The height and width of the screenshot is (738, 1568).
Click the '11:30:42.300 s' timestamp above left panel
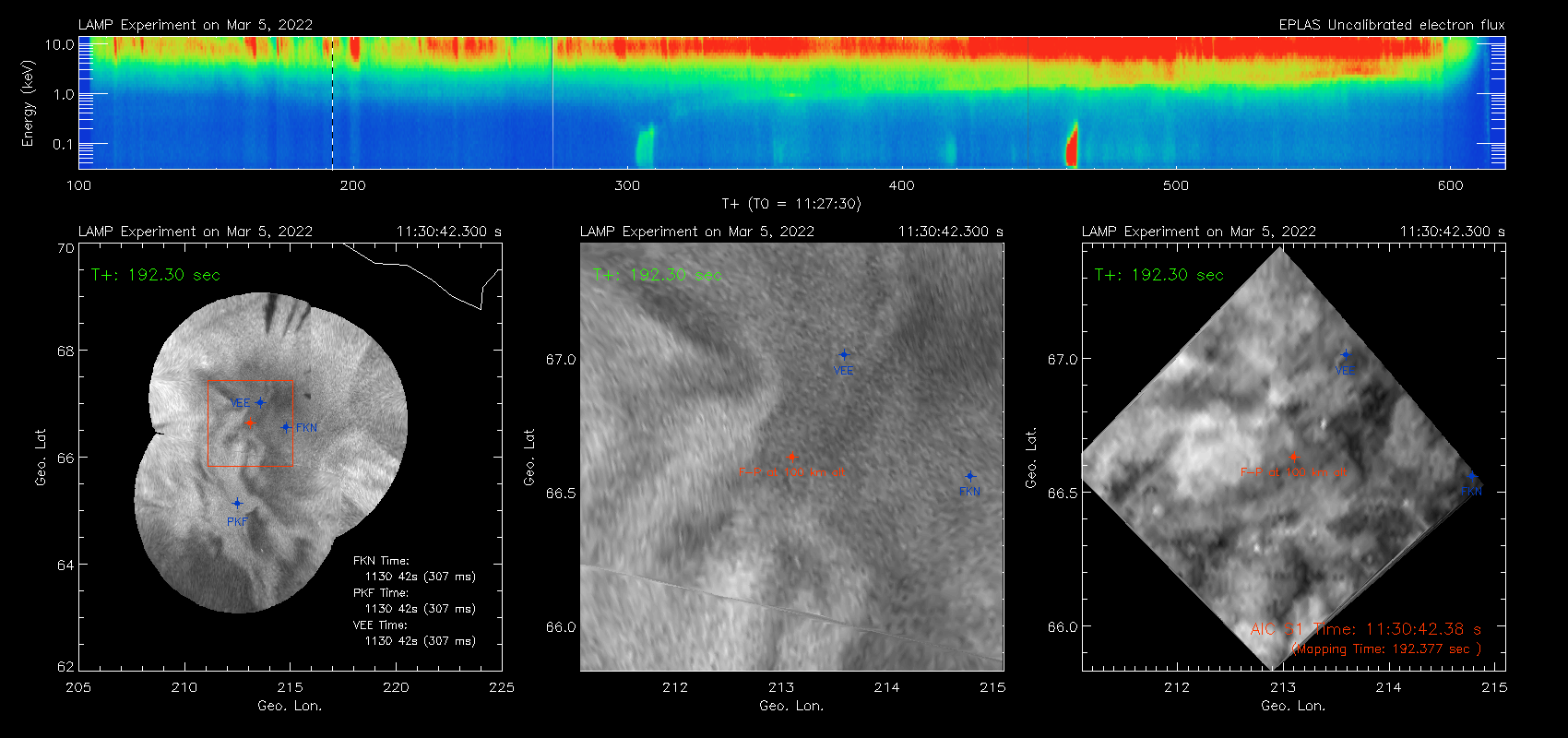449,232
